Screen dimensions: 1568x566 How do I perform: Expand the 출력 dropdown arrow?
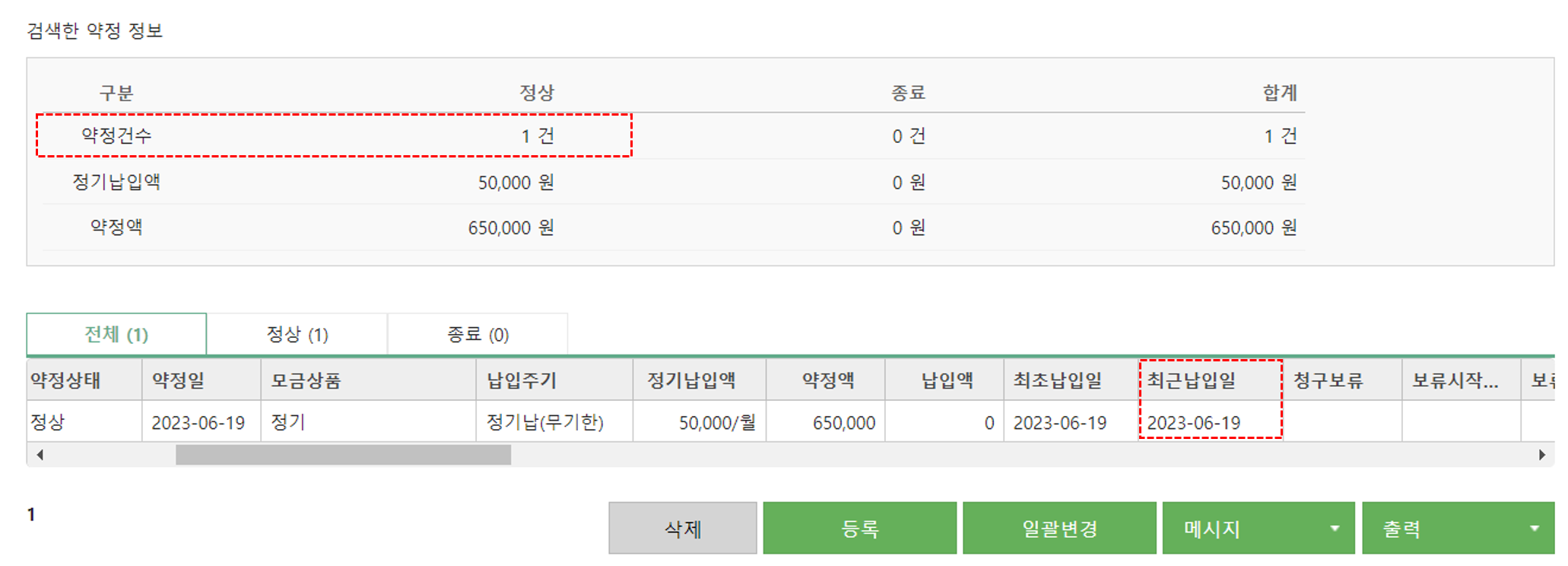[x=1535, y=529]
